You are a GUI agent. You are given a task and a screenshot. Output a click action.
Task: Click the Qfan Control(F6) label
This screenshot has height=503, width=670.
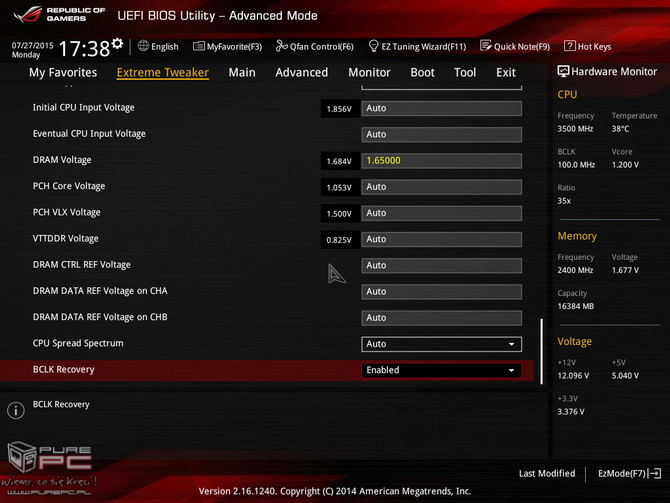click(x=322, y=47)
